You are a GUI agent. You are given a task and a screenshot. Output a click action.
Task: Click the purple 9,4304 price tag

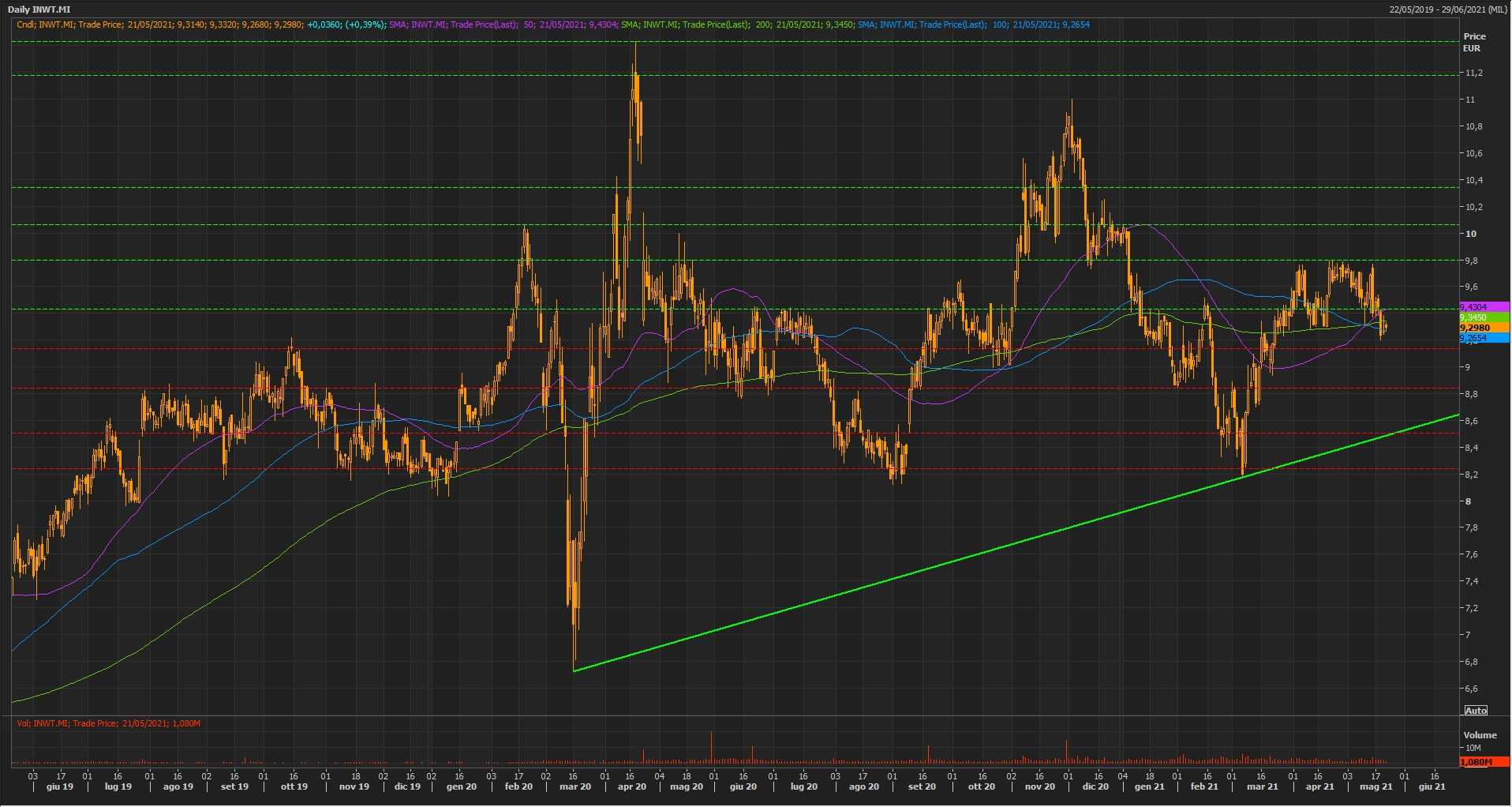pos(1482,307)
